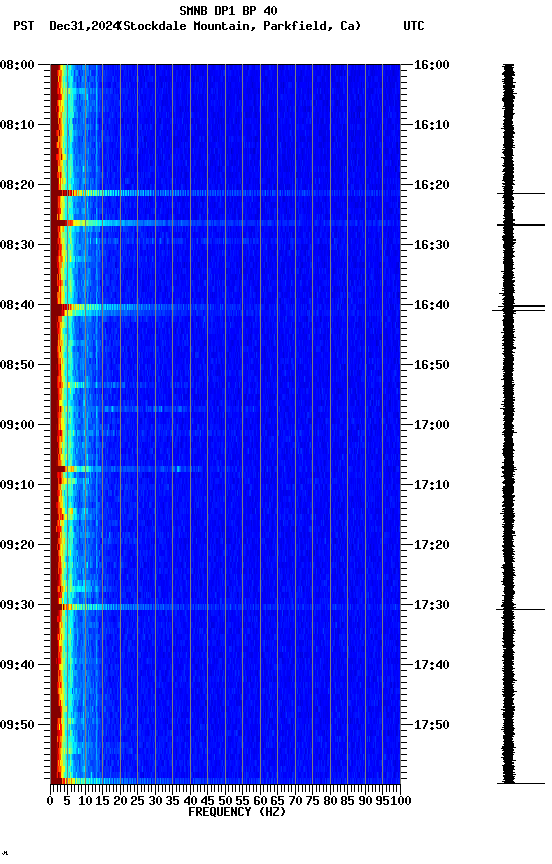Click the 17:50 UTC time label
Screen dimensions: 552x864
click(431, 725)
